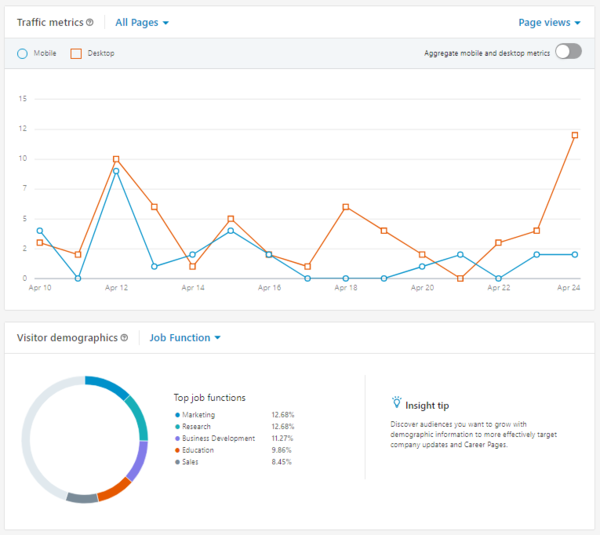
Task: Click the Sales legend dot
Action: click(x=178, y=463)
